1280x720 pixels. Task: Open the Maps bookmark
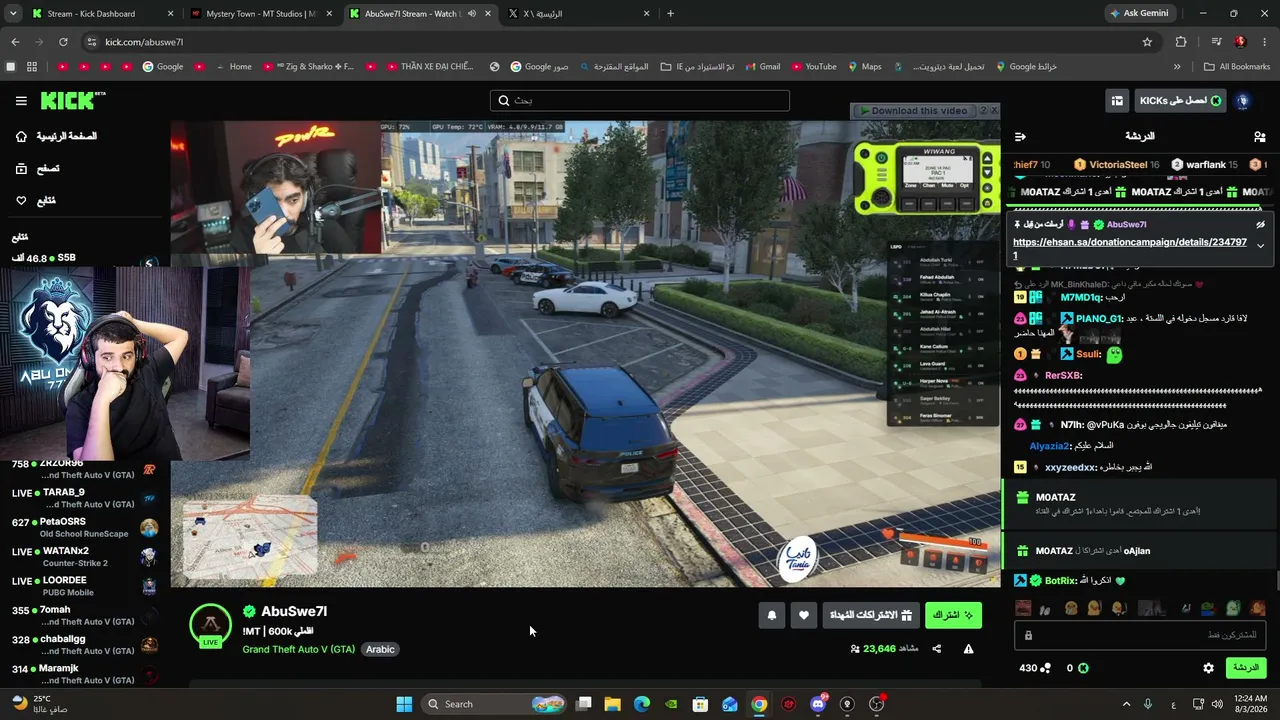click(864, 67)
